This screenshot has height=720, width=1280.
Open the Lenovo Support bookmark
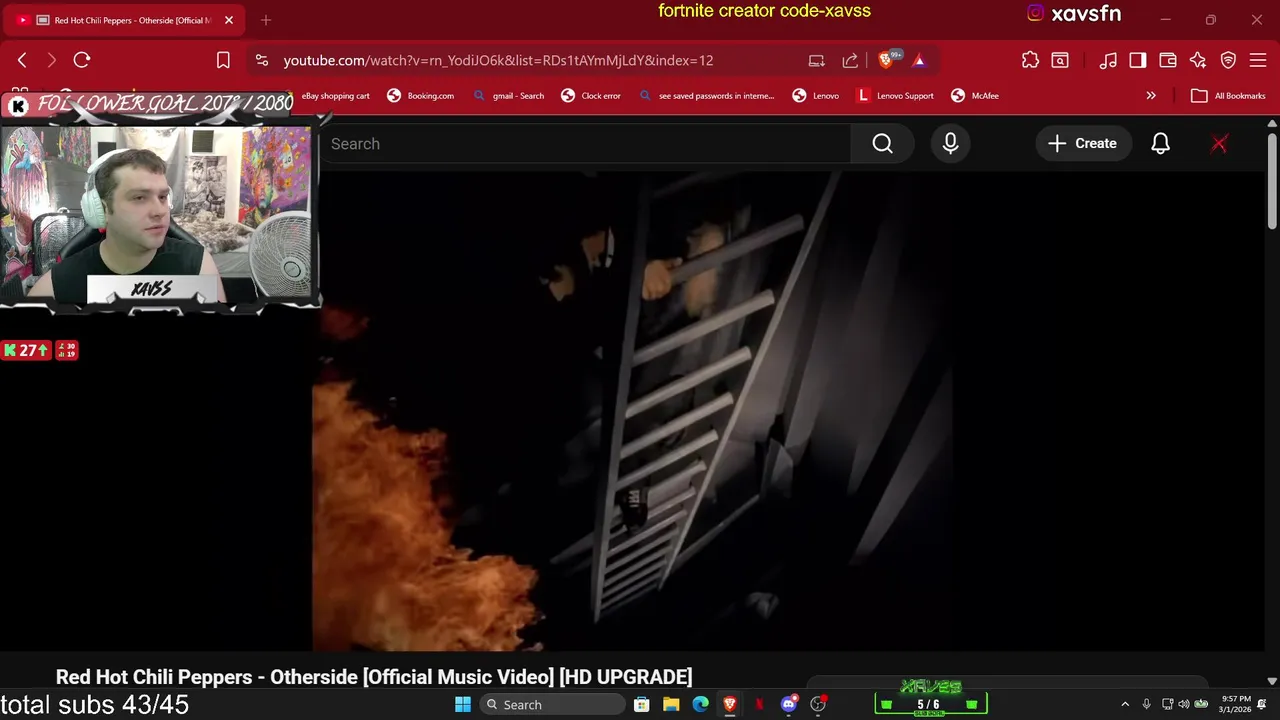coord(895,96)
